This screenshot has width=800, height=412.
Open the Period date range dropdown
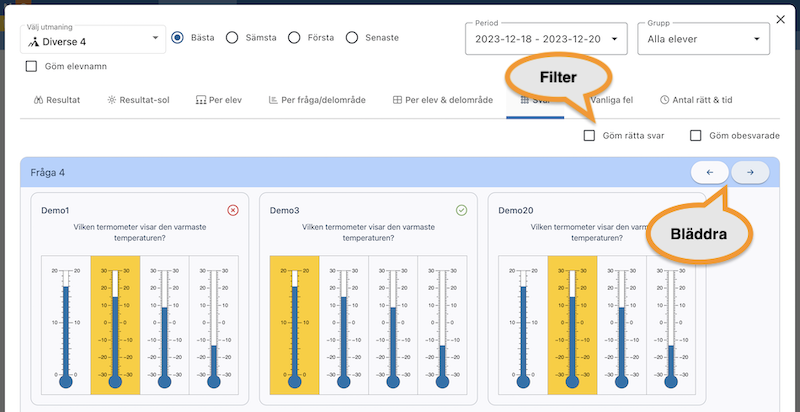coord(546,39)
